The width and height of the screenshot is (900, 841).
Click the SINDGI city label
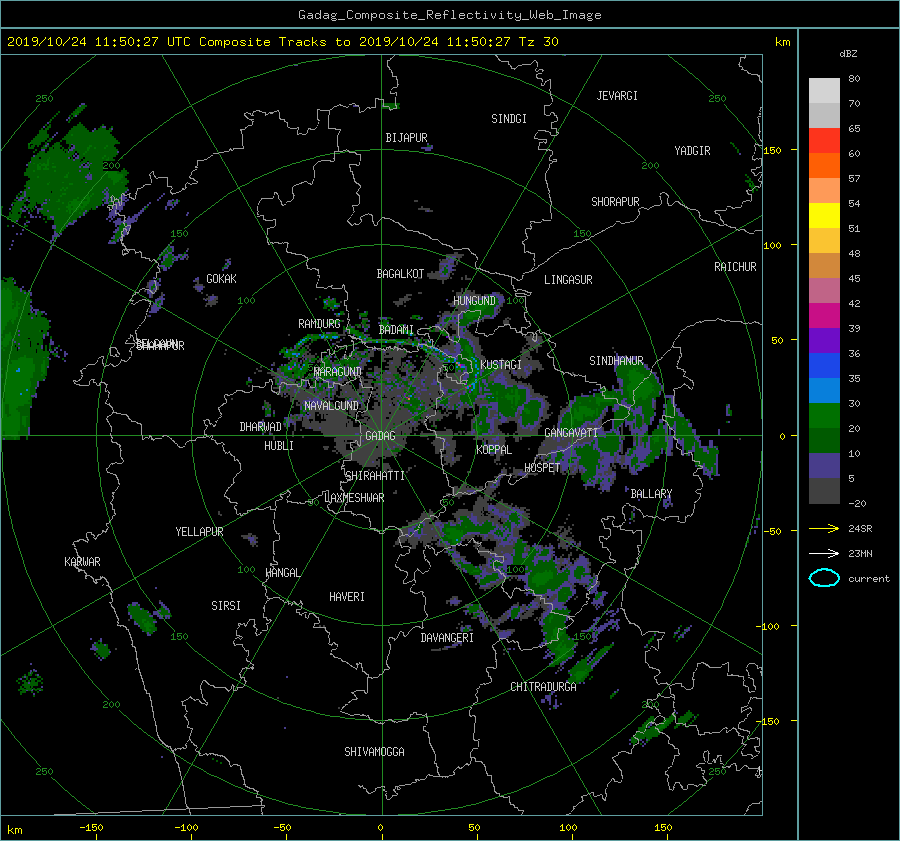(x=509, y=119)
